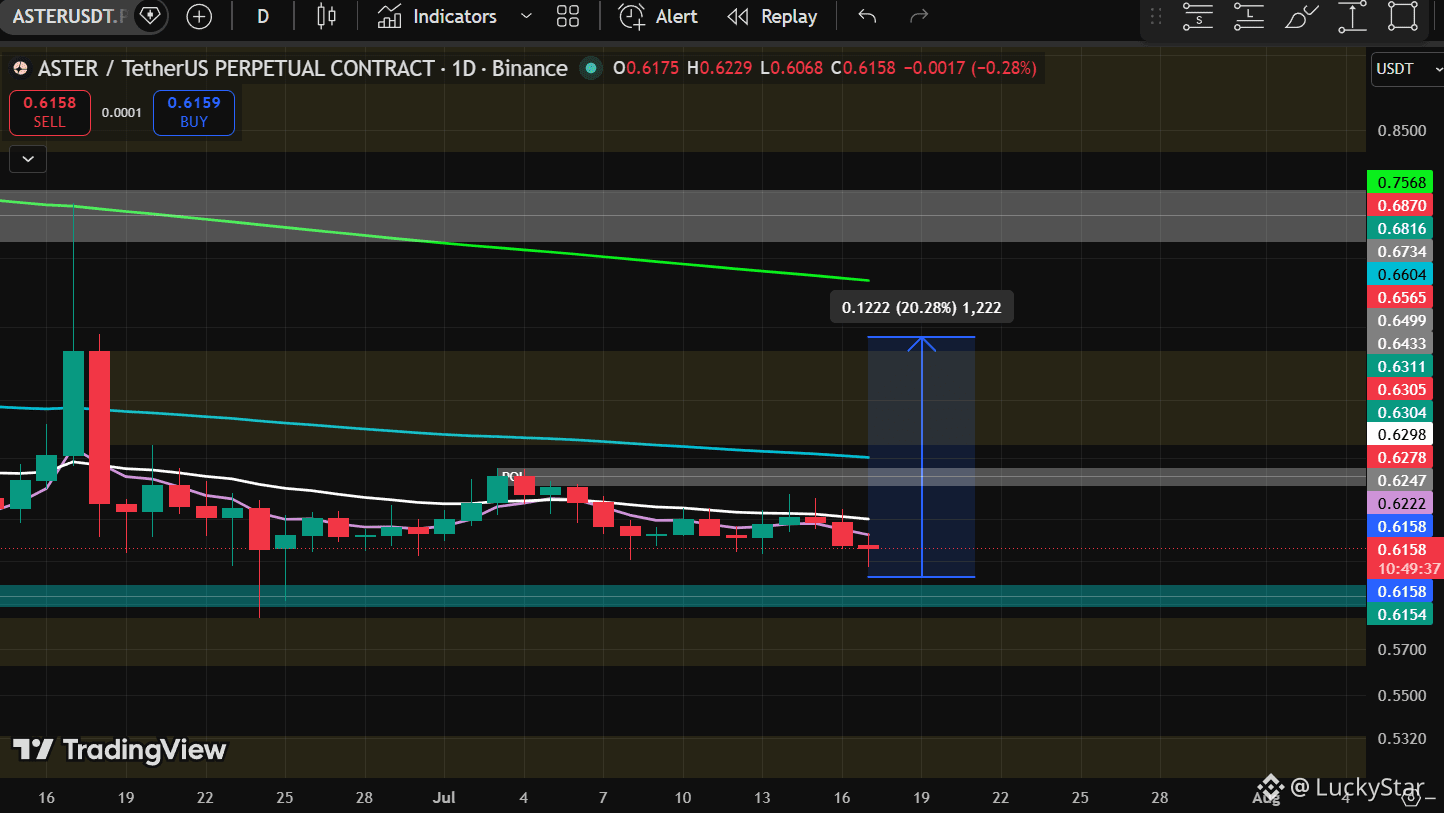
Task: Click the blue BUY 0.6159 button
Action: (x=194, y=112)
